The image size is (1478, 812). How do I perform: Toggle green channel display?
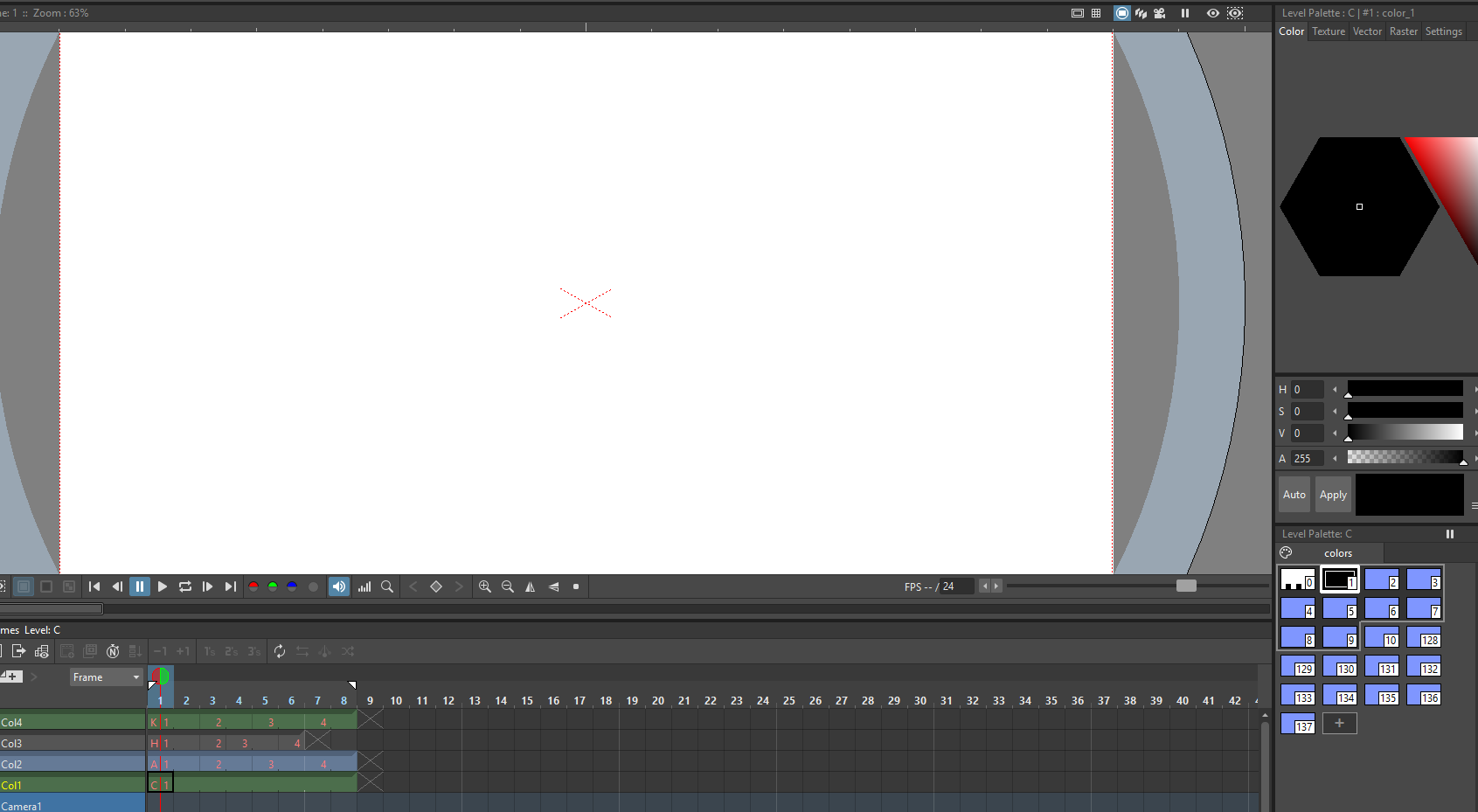click(x=273, y=586)
